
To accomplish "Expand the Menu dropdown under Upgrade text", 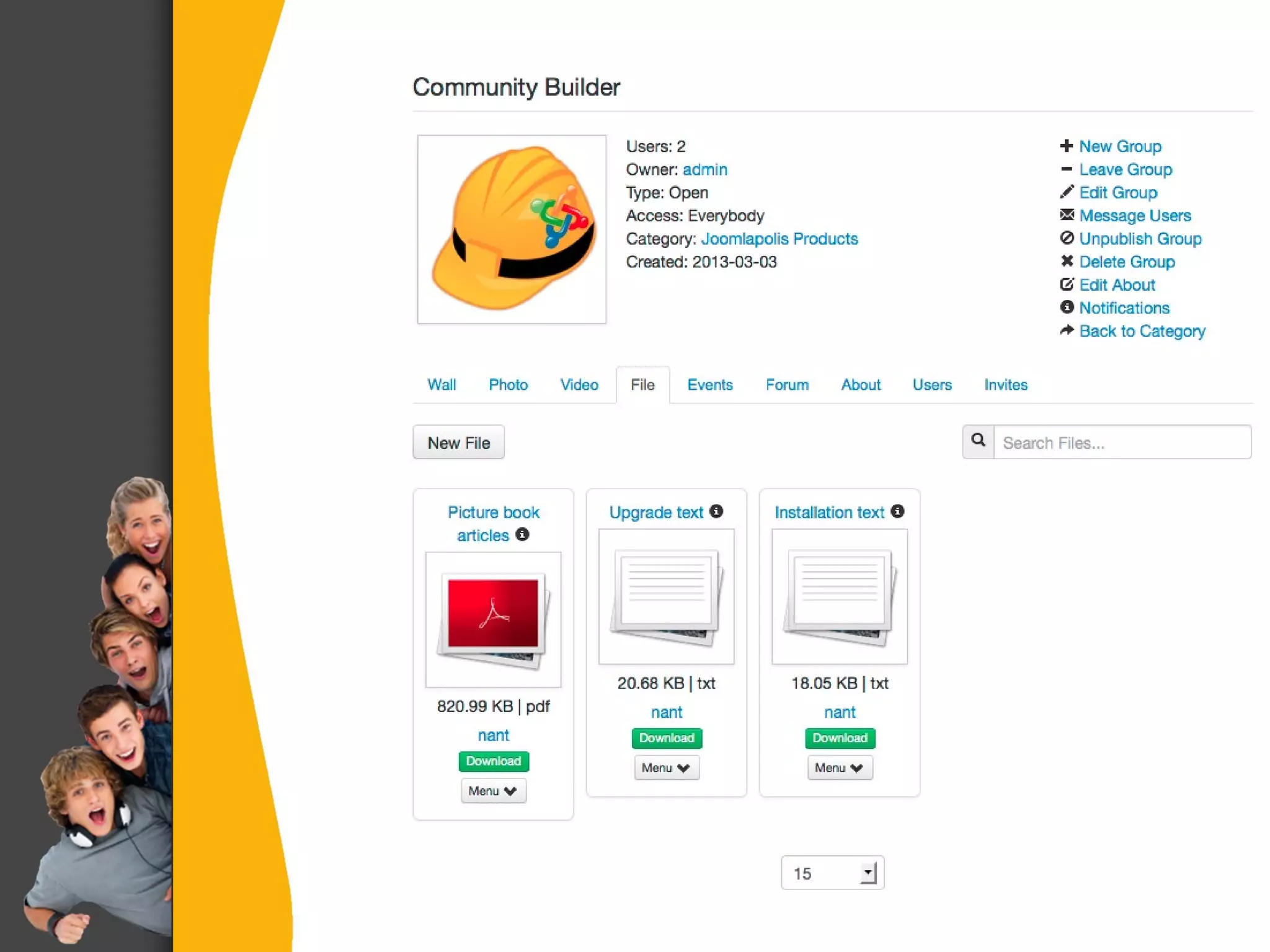I will 666,768.
